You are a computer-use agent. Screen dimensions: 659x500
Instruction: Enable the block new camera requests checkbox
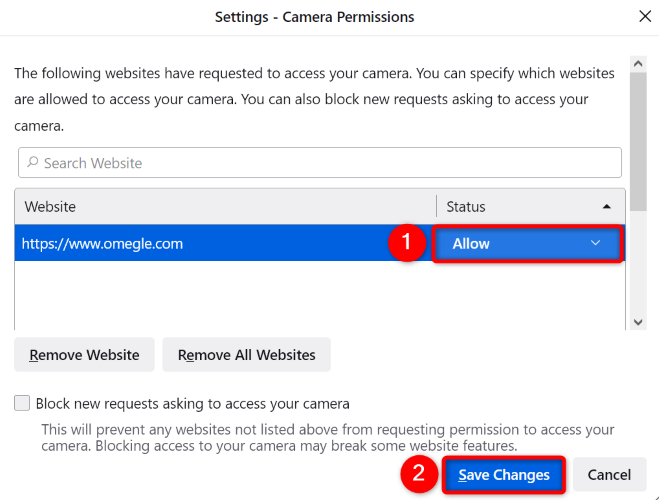[23, 404]
